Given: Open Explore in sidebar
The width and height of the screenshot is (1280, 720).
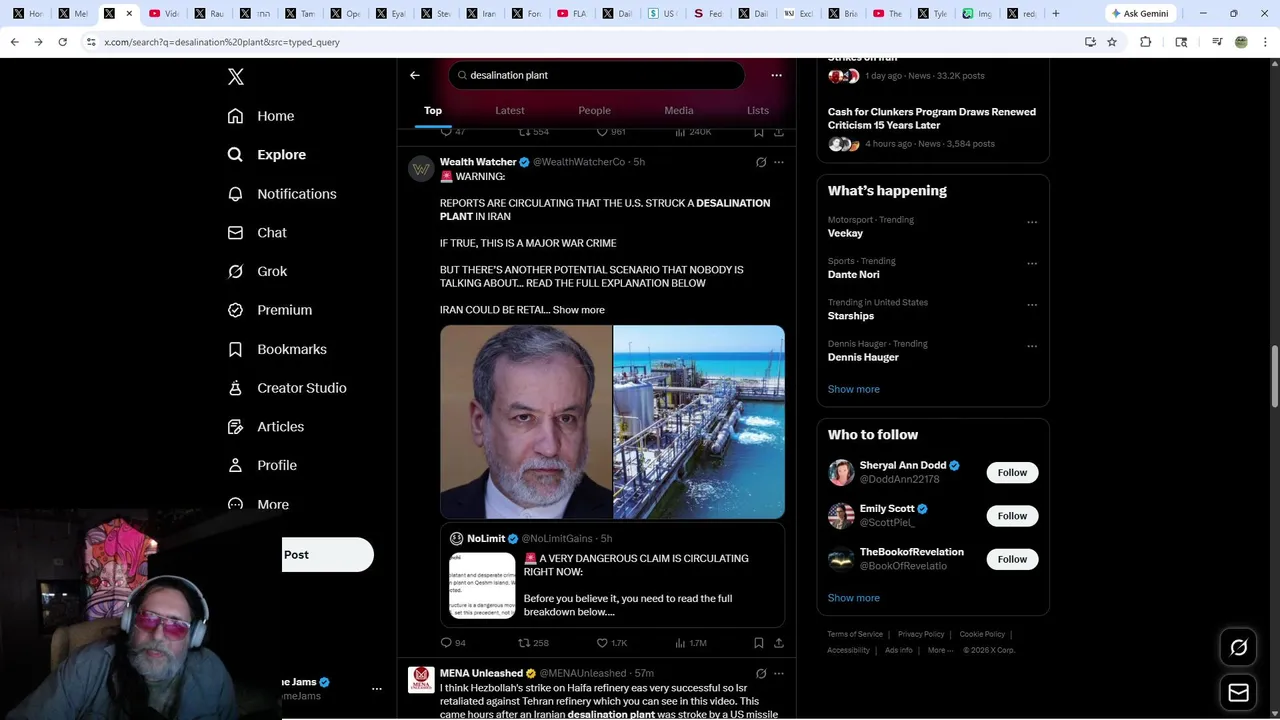Looking at the screenshot, I should pos(266,155).
